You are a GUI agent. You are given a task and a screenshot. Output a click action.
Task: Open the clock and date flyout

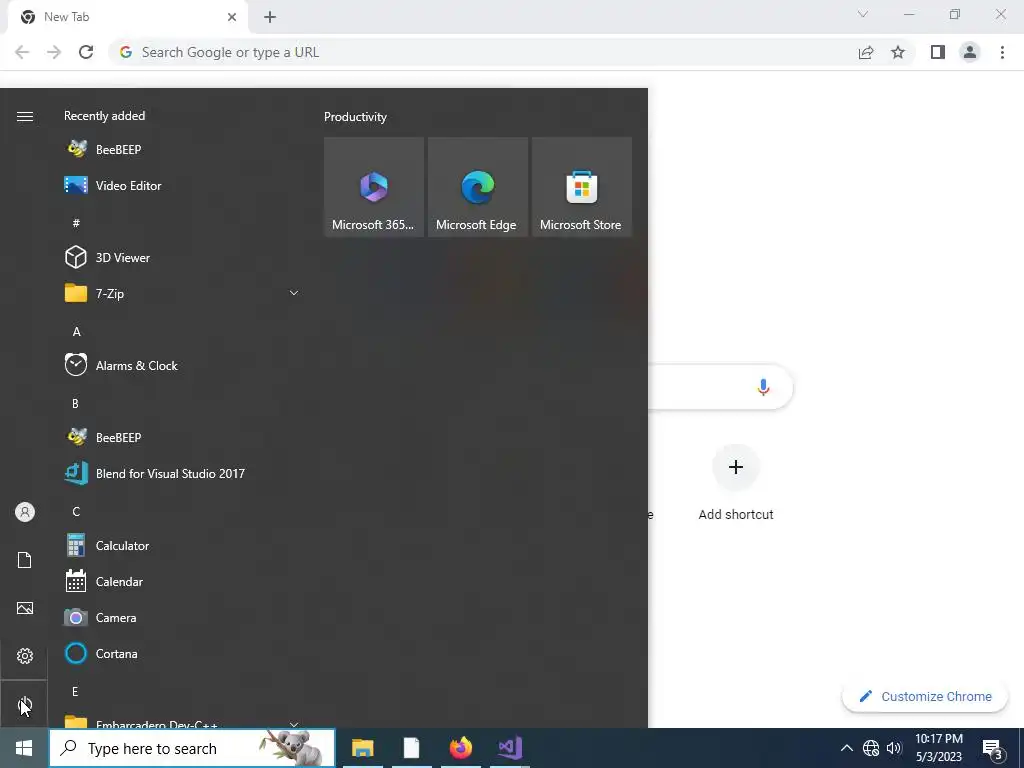click(939, 748)
